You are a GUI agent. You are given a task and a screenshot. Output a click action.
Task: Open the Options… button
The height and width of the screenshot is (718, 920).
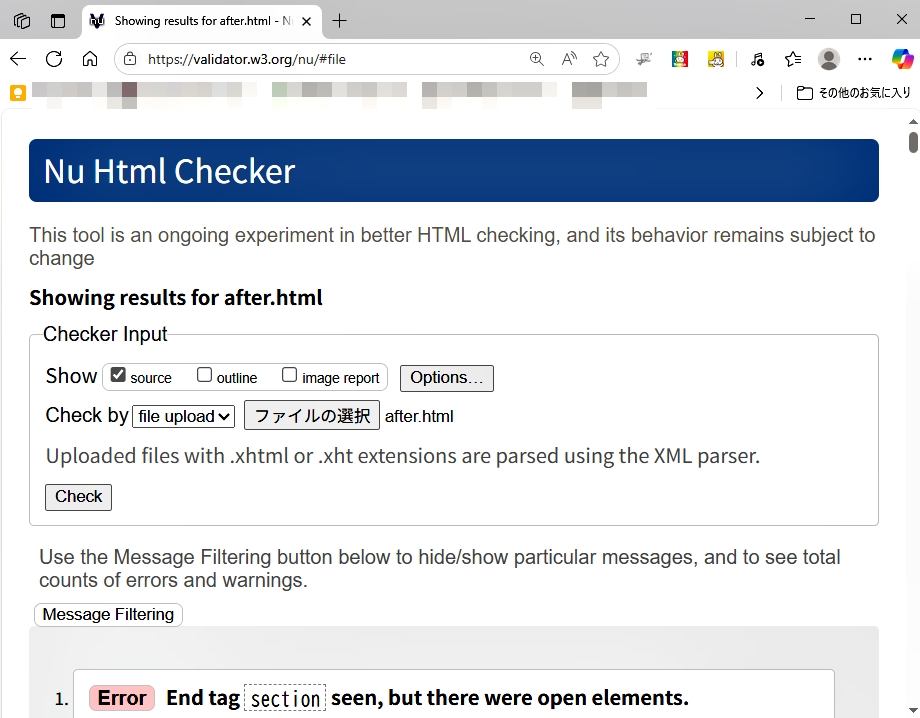447,378
